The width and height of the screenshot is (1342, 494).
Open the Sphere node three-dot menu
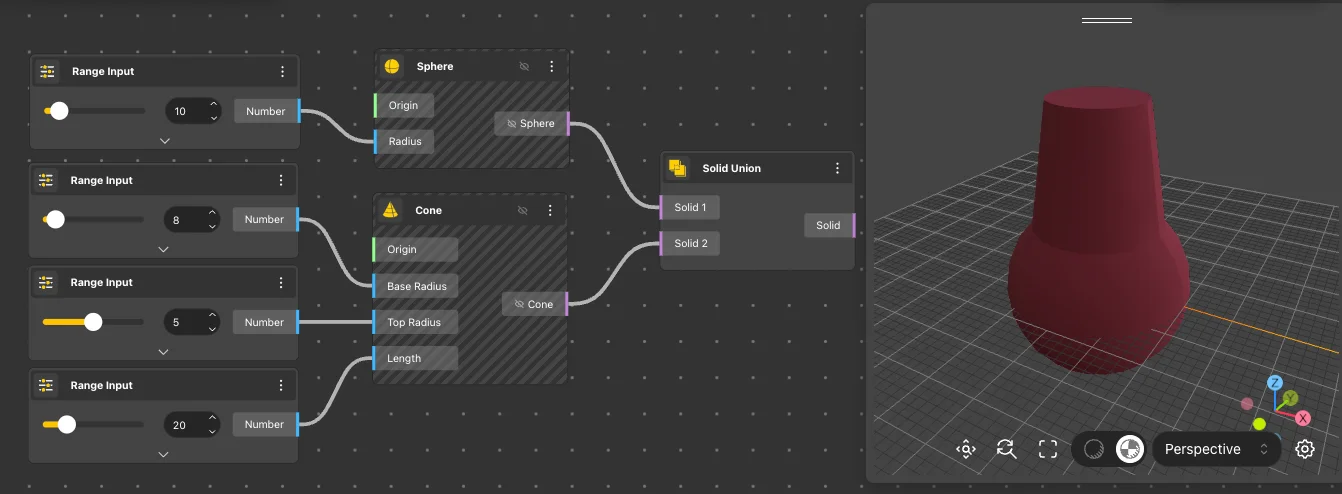pos(551,67)
